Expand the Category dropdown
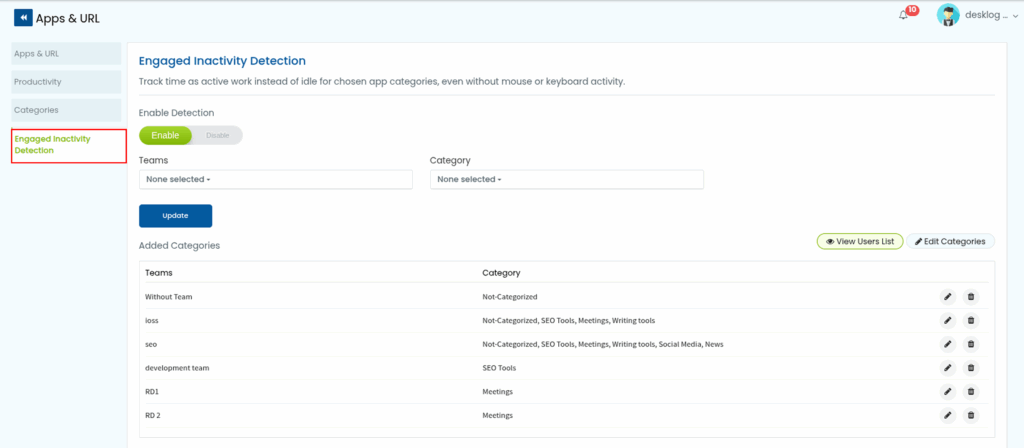The height and width of the screenshot is (448, 1024). [x=566, y=179]
